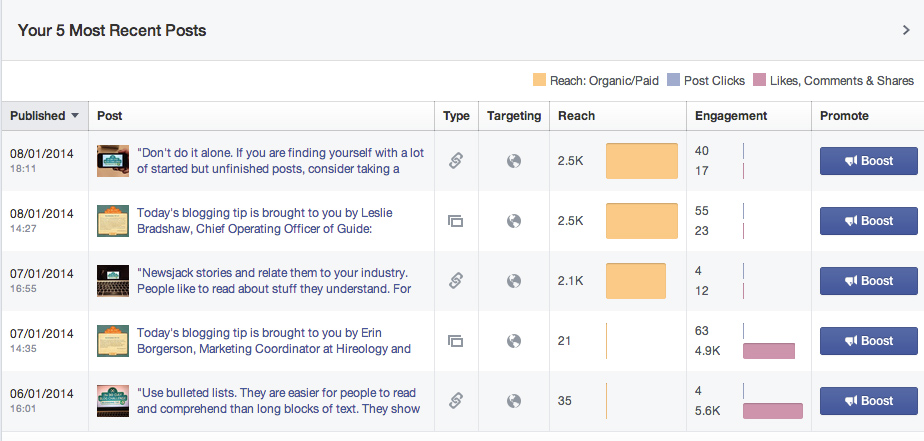Click the published time 18:11
The width and height of the screenshot is (924, 441).
coord(23,168)
